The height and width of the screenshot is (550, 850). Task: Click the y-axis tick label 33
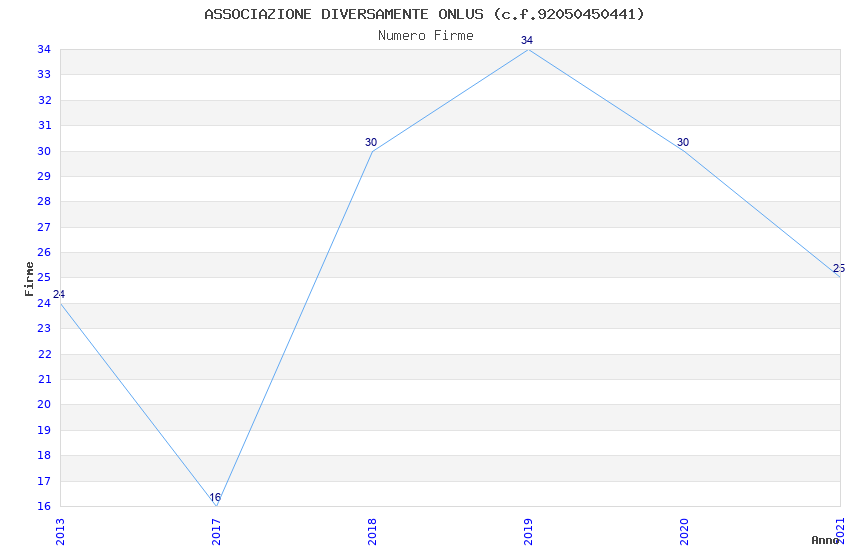pyautogui.click(x=44, y=75)
